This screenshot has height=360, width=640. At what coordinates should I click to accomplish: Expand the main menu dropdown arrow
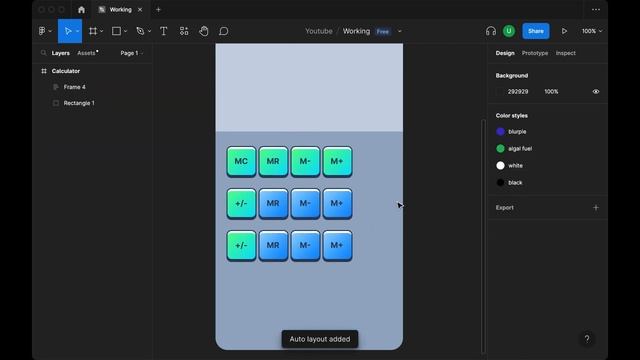(x=50, y=31)
